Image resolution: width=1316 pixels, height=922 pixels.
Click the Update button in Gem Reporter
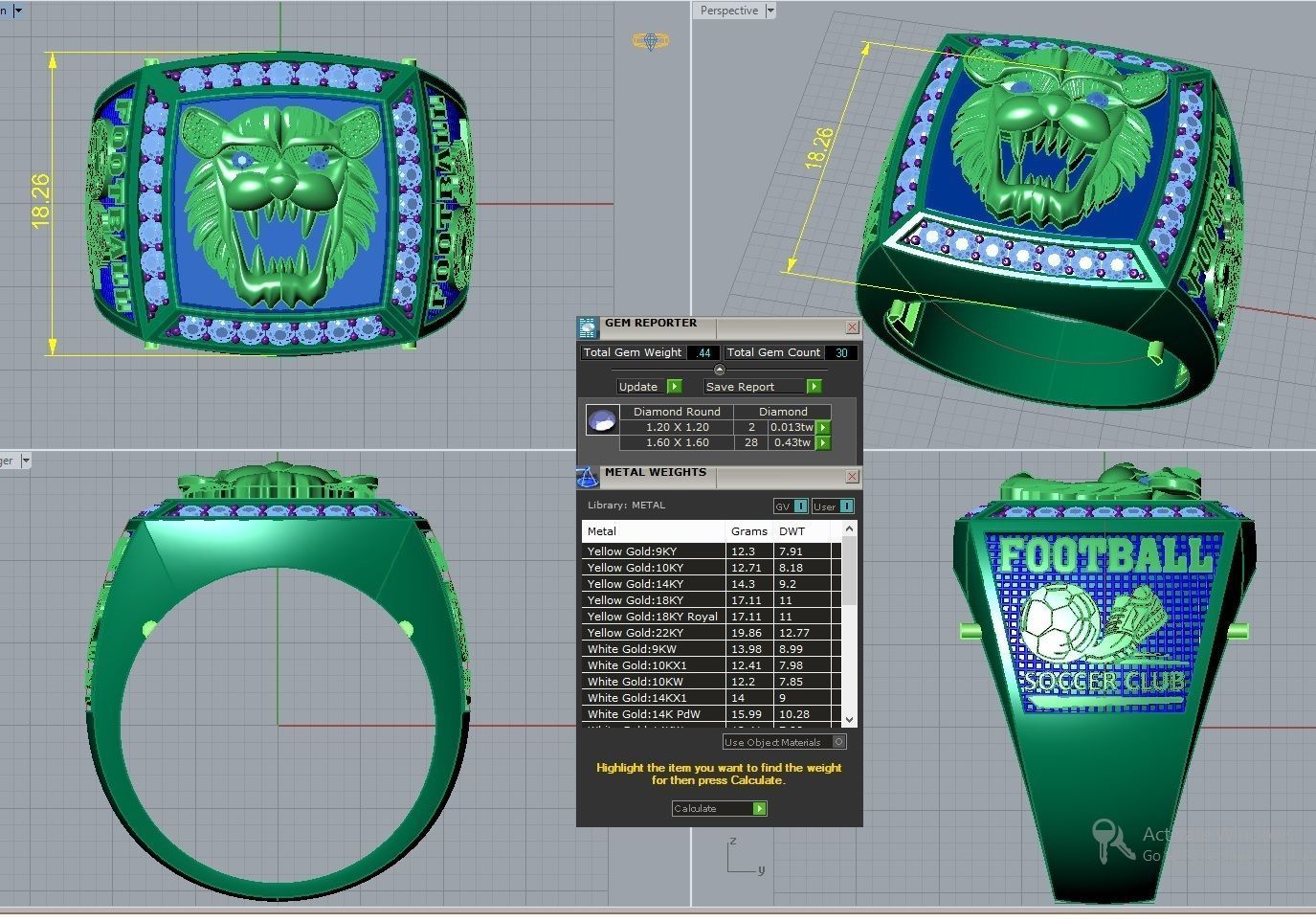(x=642, y=387)
